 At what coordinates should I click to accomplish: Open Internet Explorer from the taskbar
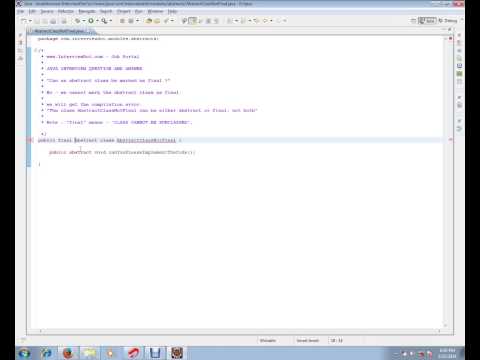point(46,353)
